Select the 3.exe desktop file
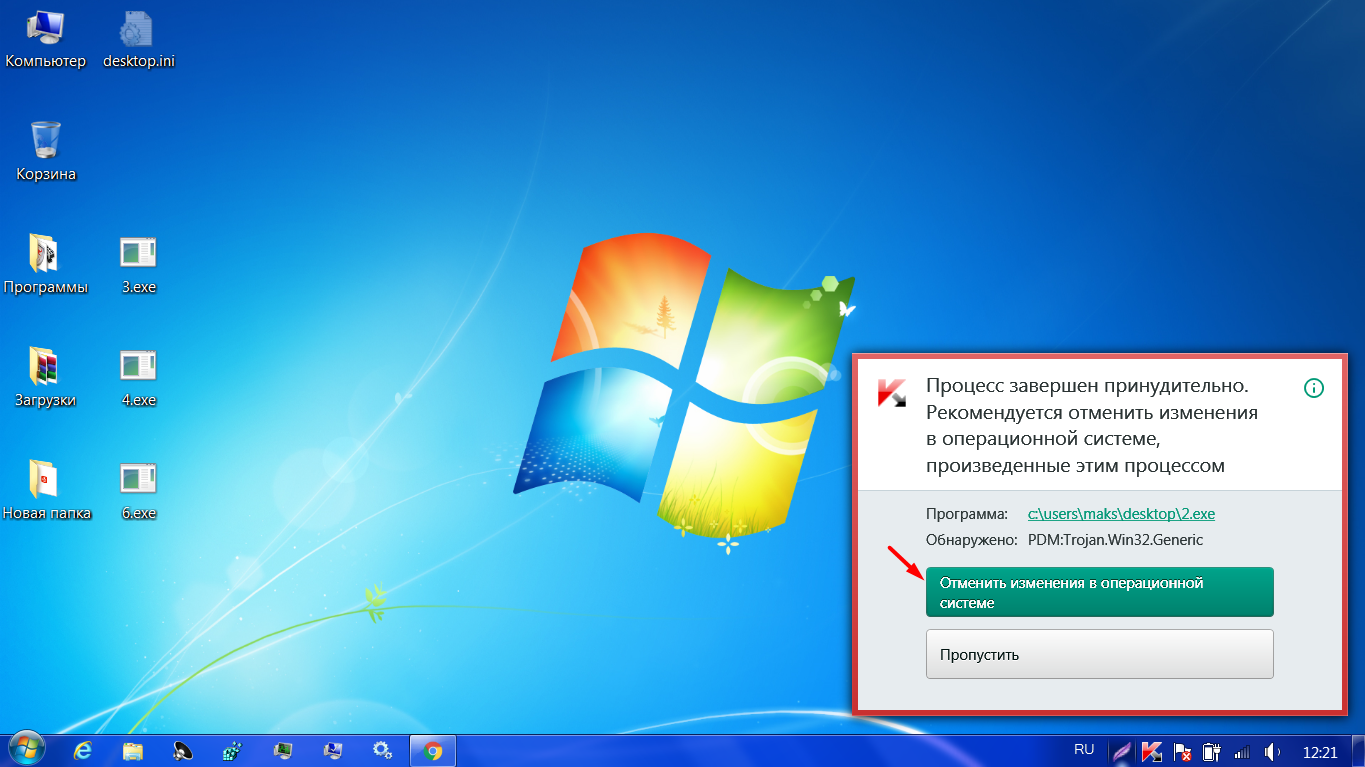 click(139, 265)
